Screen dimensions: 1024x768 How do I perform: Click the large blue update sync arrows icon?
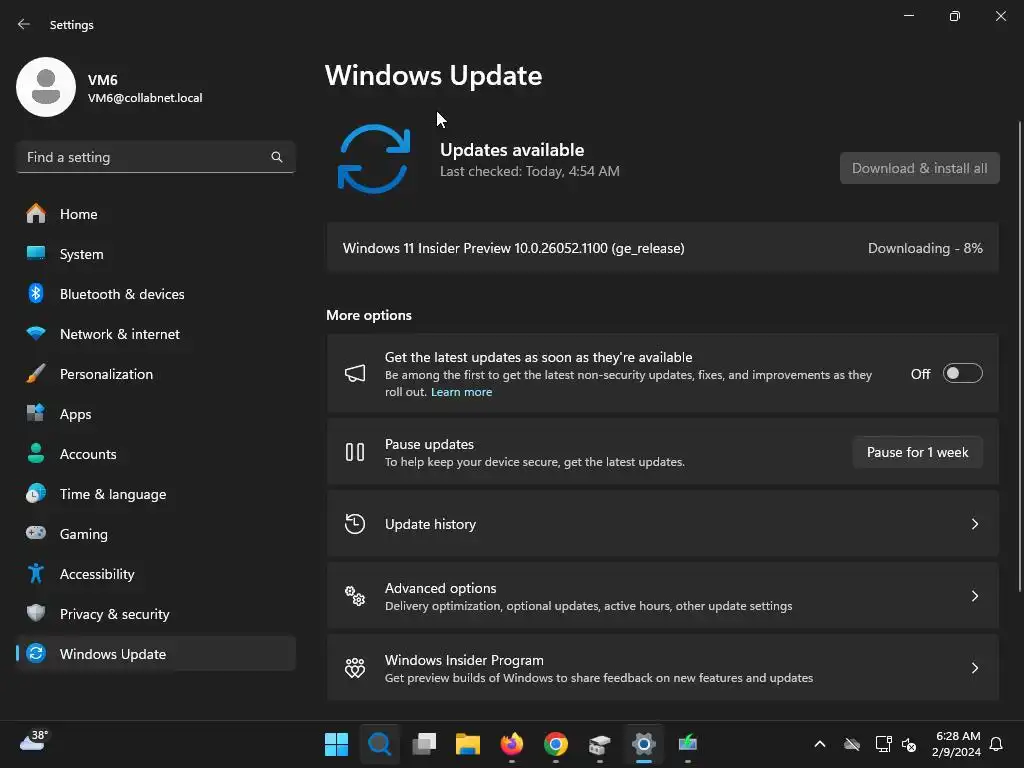point(374,159)
